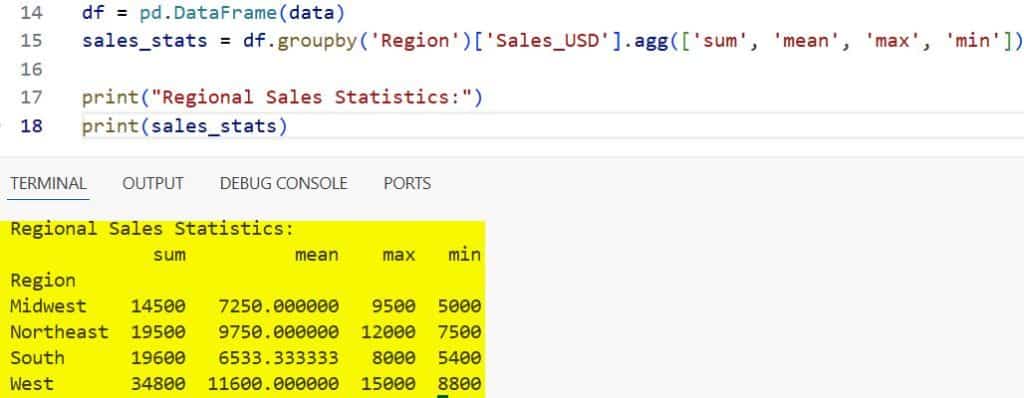Click the 'West' row label
1024x398 pixels.
[32, 384]
